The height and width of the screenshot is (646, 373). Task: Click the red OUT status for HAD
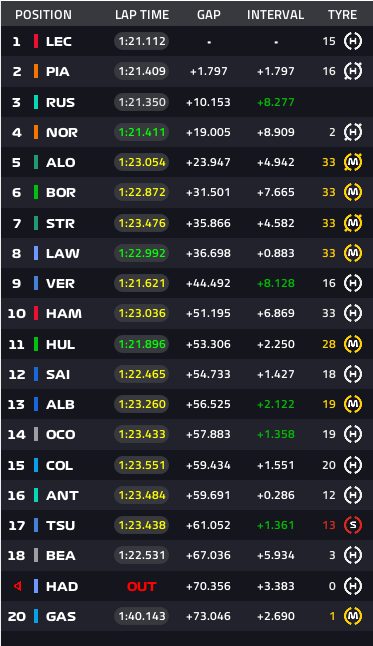click(141, 586)
